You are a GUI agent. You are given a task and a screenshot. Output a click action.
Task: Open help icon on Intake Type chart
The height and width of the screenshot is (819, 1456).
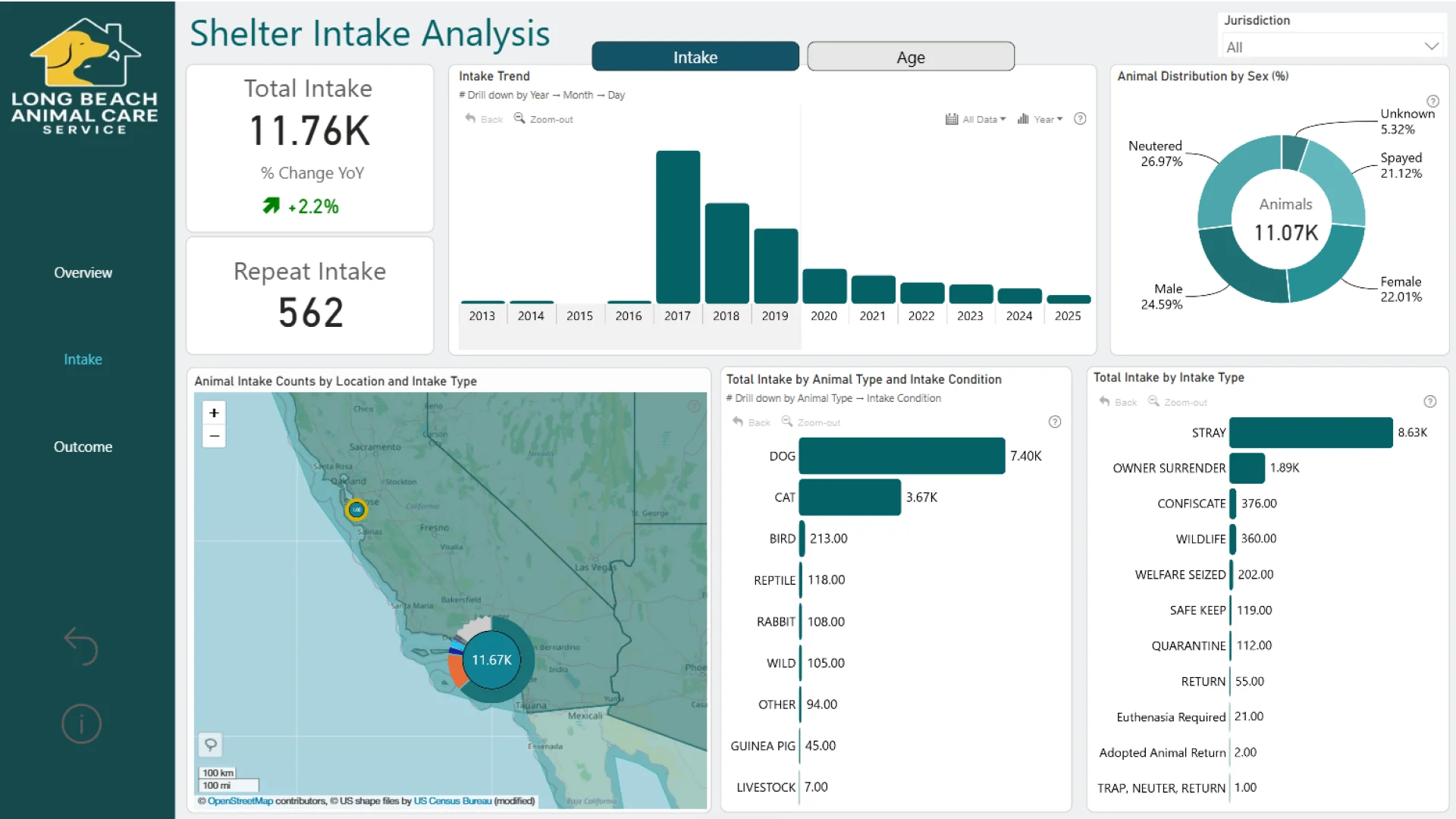tap(1429, 401)
